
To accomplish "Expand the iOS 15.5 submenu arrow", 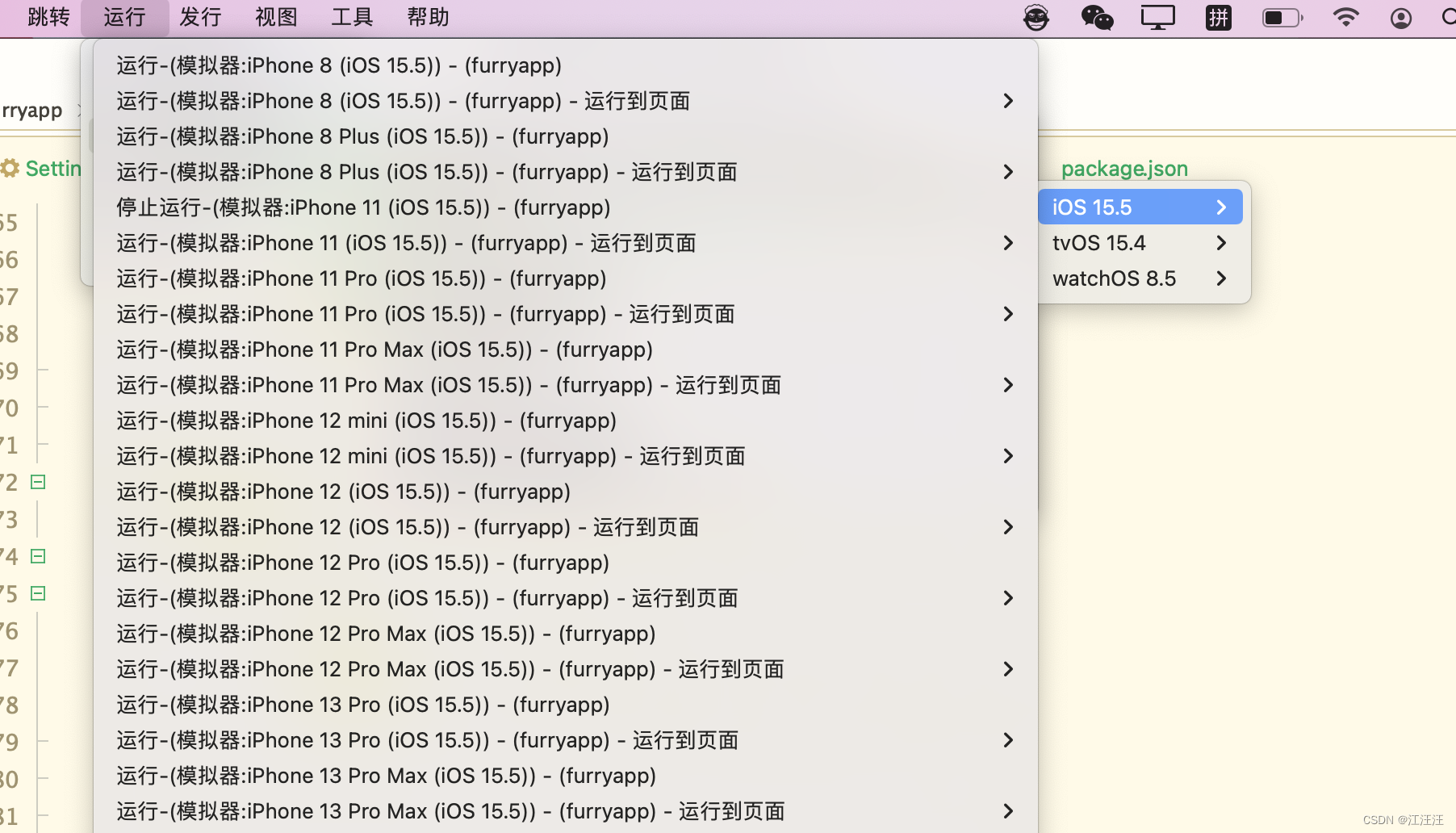I will pyautogui.click(x=1221, y=207).
